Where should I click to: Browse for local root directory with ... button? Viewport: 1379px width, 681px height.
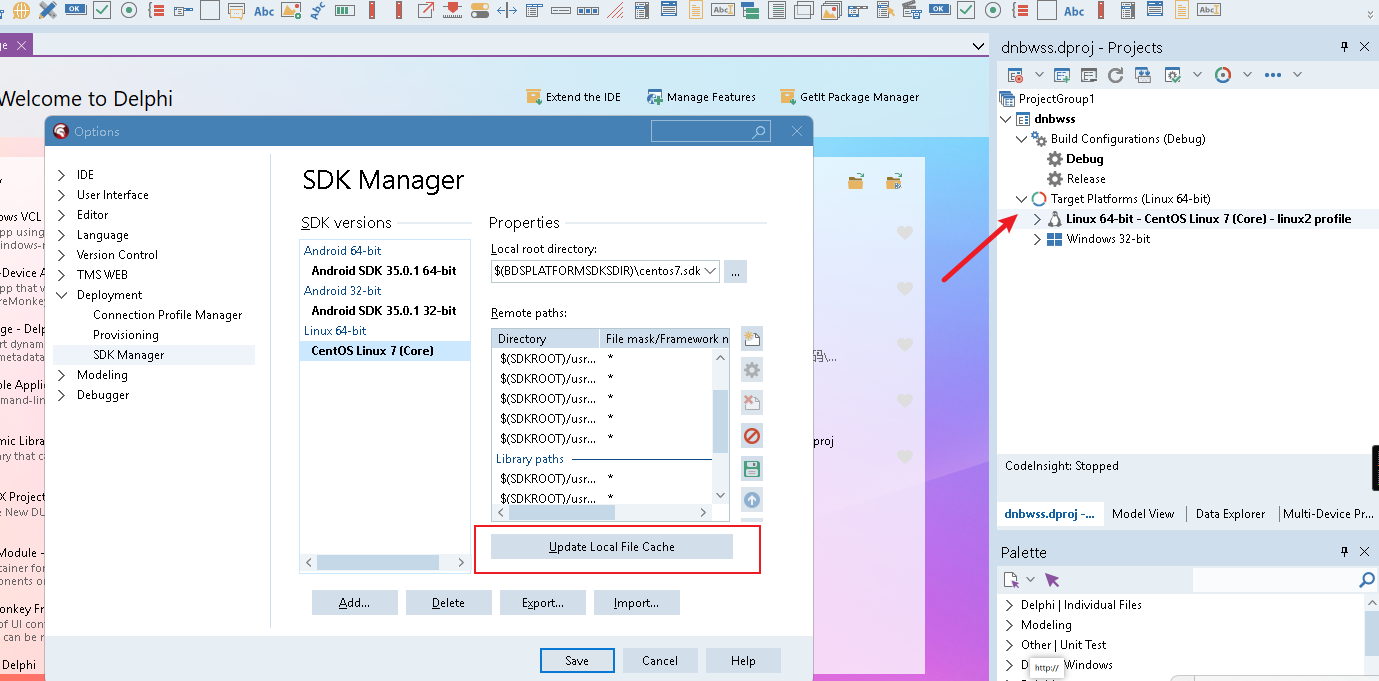coord(736,271)
